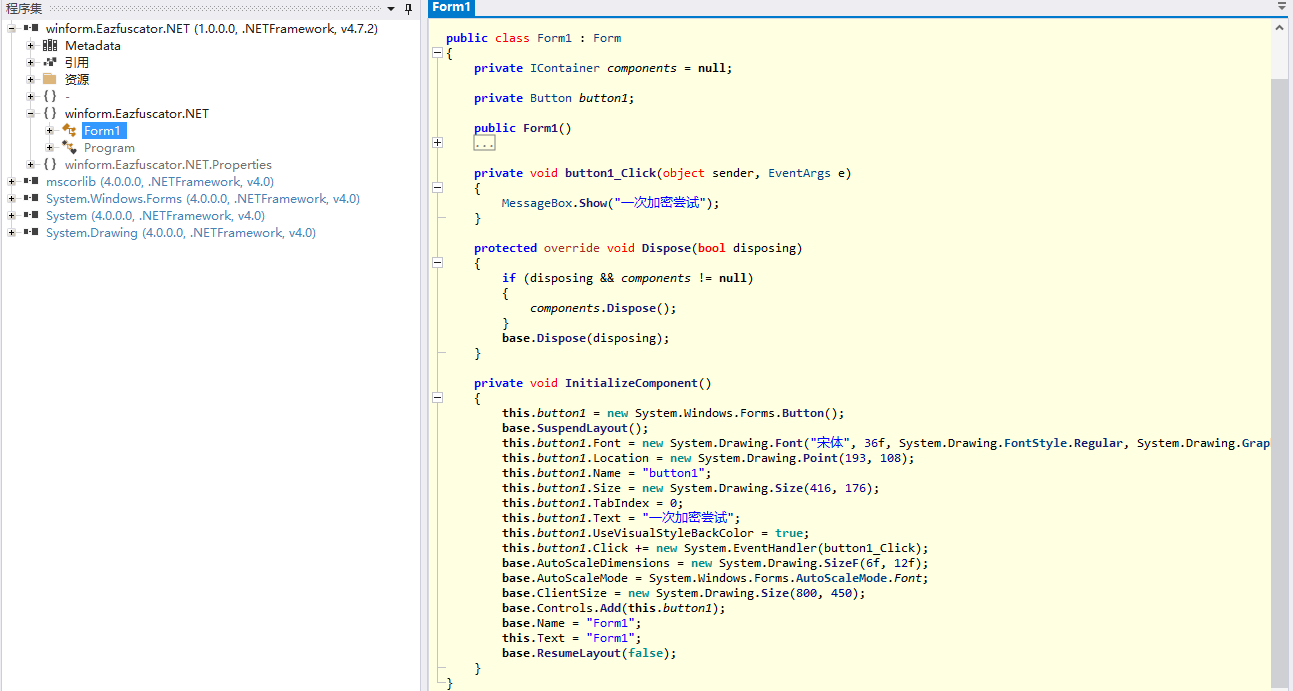The width and height of the screenshot is (1293, 691).
Task: Click the 资源 folder icon
Action: point(50,79)
